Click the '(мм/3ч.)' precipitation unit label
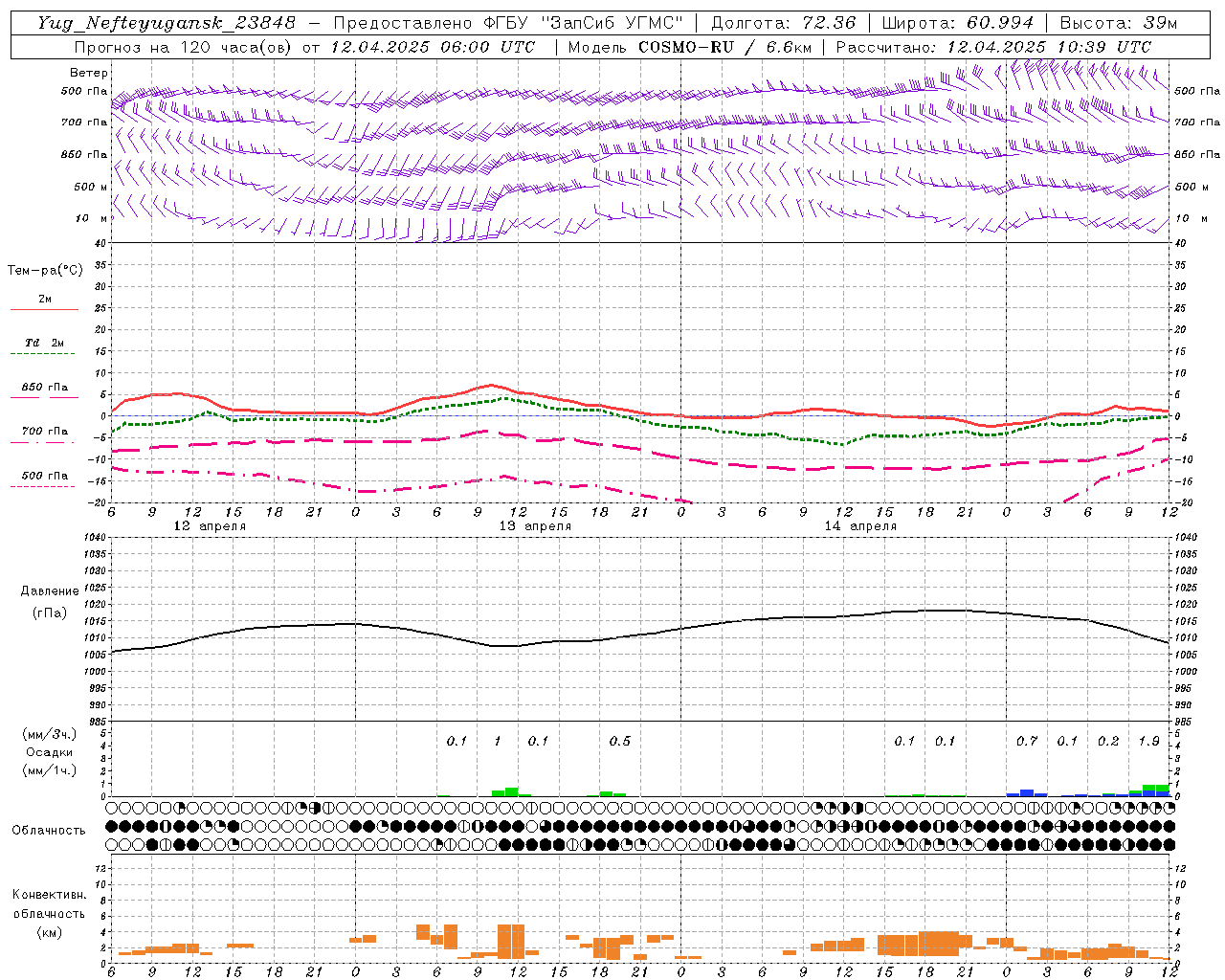 coord(50,734)
